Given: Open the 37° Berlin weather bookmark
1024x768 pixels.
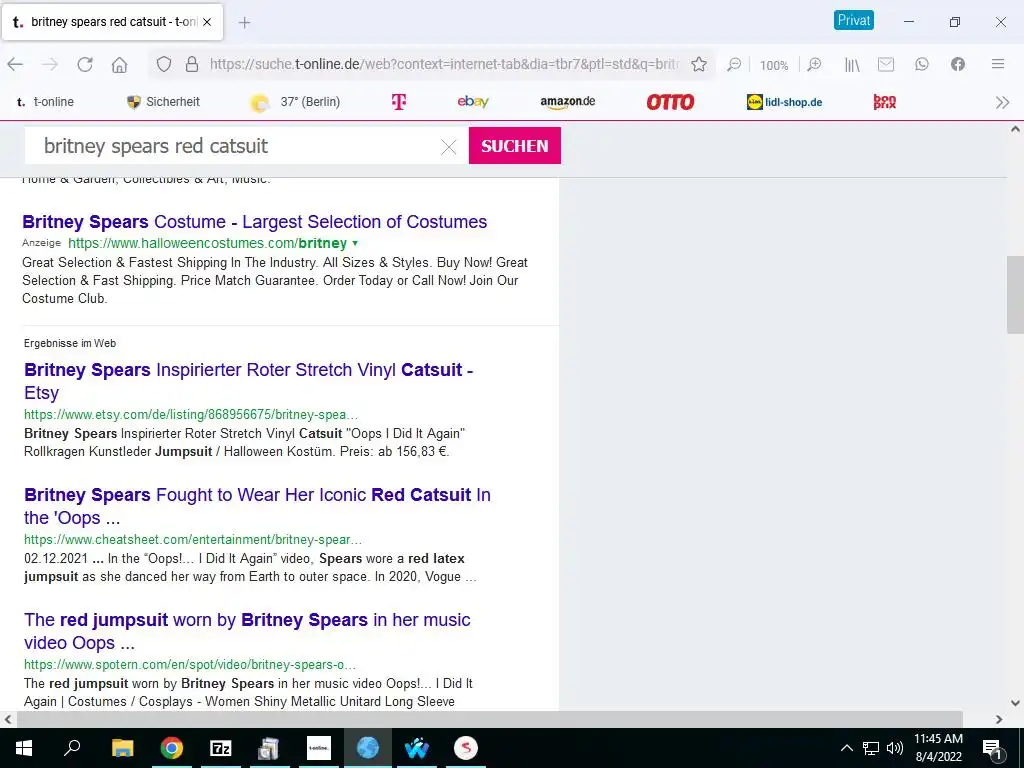Looking at the screenshot, I should [296, 102].
